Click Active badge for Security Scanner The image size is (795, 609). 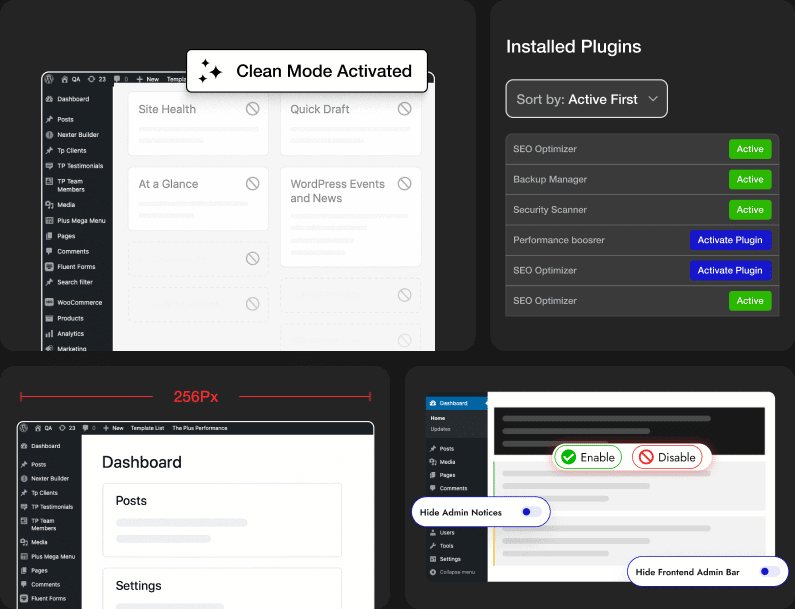coord(750,209)
